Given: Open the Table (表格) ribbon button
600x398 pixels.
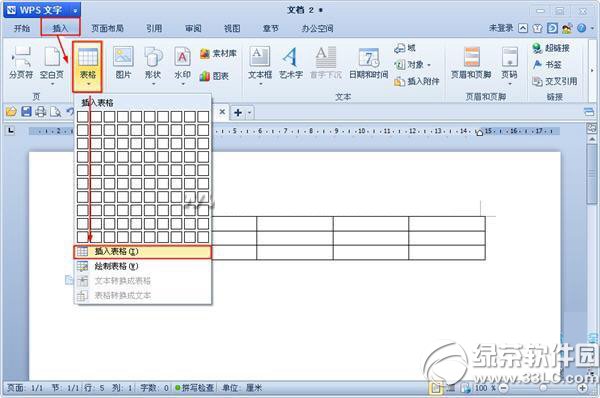Looking at the screenshot, I should coord(88,66).
